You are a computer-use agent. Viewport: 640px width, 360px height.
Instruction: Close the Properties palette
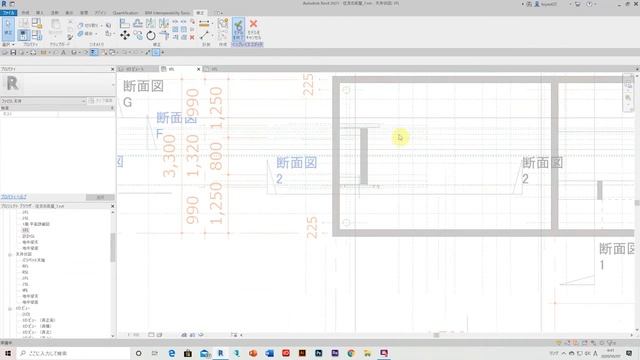click(x=113, y=69)
